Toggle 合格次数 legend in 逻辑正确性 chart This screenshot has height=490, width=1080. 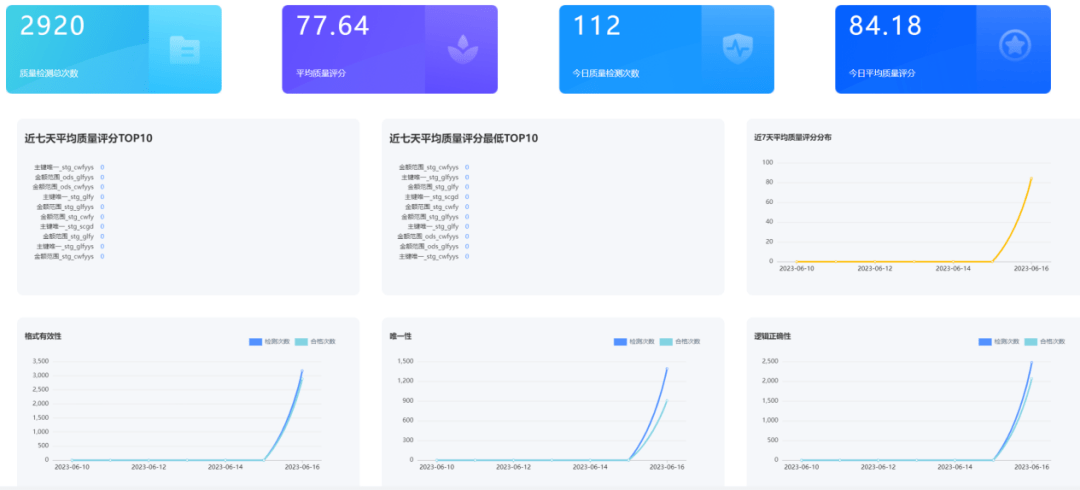pos(1045,342)
